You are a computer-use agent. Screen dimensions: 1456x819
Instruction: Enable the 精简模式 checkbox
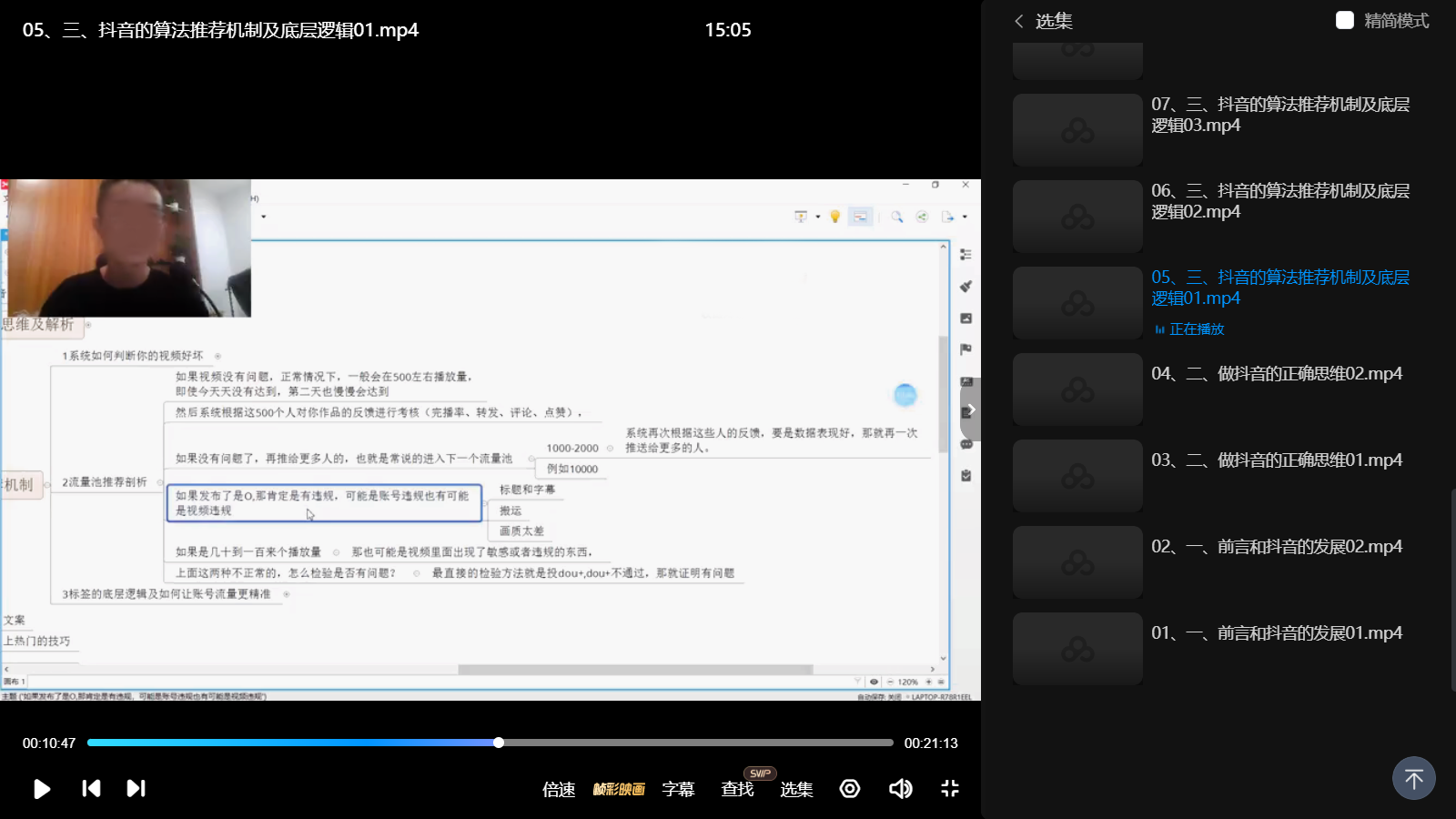1344,20
